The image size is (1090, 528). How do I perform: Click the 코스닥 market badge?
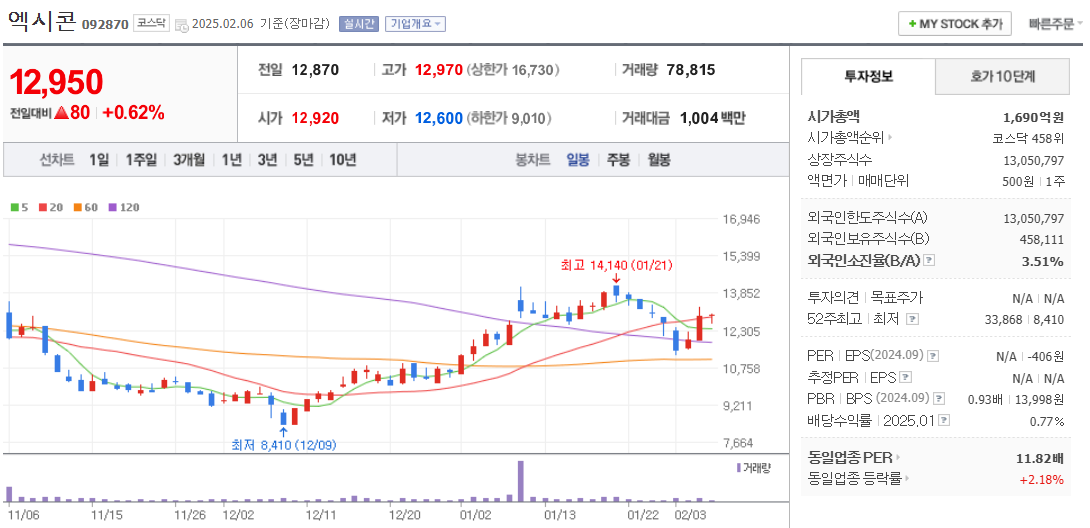(x=151, y=24)
